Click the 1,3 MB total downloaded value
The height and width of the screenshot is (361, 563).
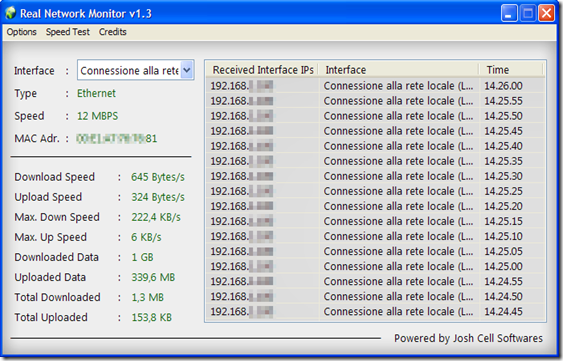[x=148, y=297]
